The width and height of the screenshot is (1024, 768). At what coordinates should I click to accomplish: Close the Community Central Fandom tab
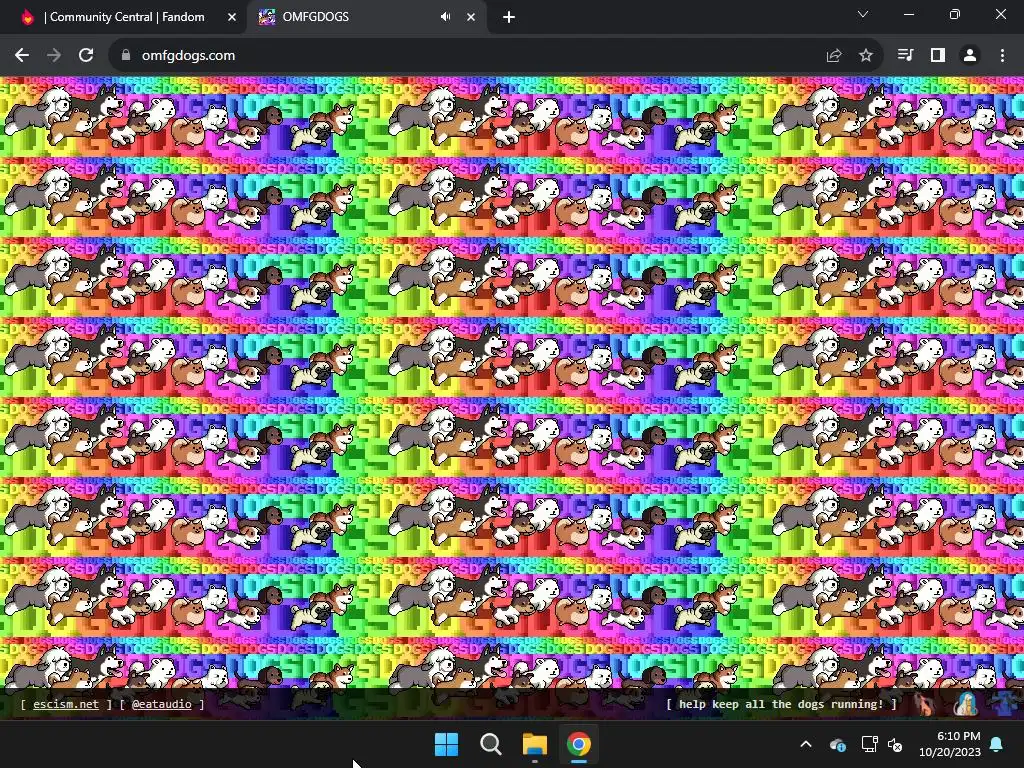click(232, 17)
